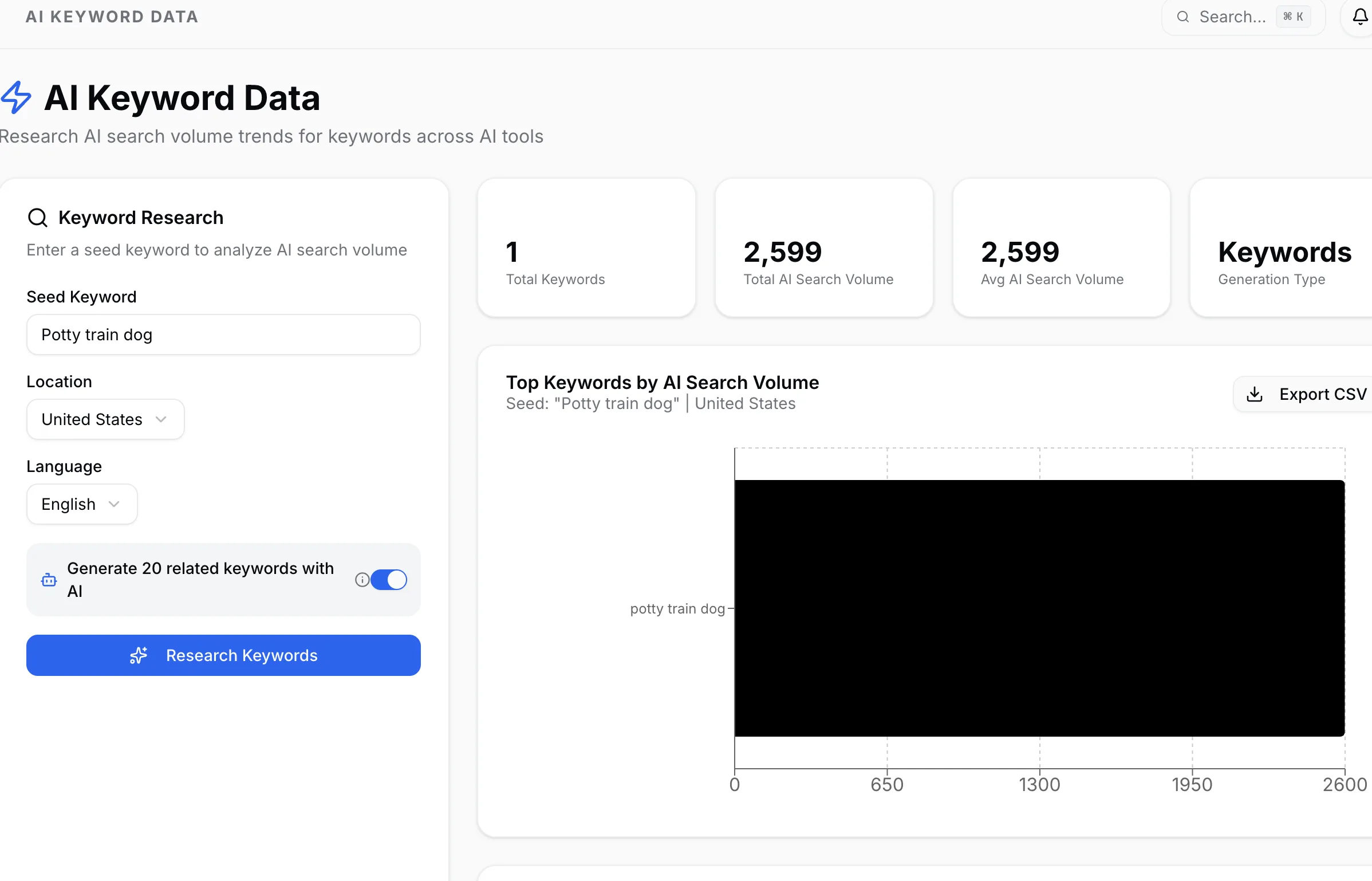The width and height of the screenshot is (1372, 881).
Task: Click the Export CSV button
Action: [1311, 394]
